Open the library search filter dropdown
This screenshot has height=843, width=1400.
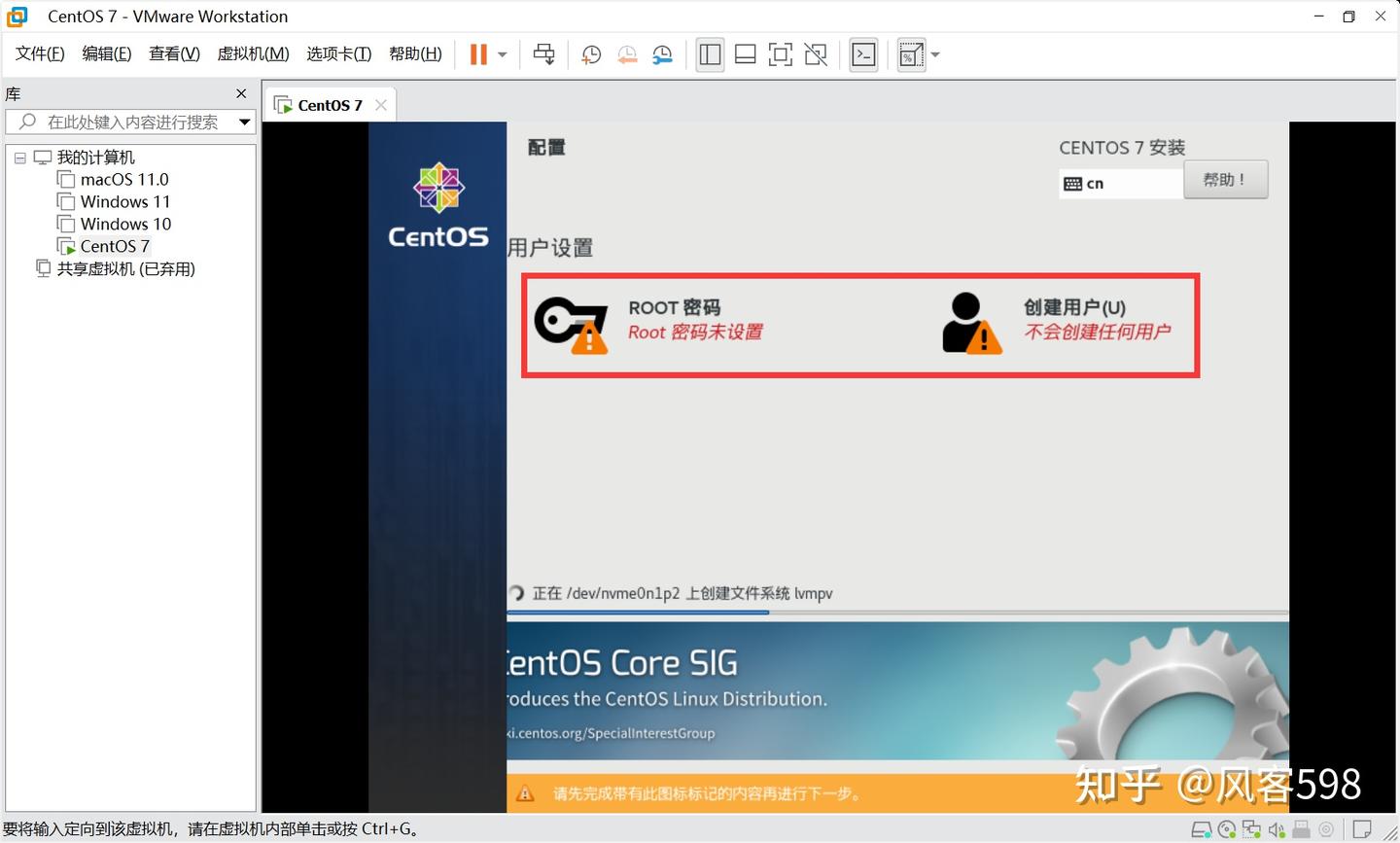[x=245, y=122]
